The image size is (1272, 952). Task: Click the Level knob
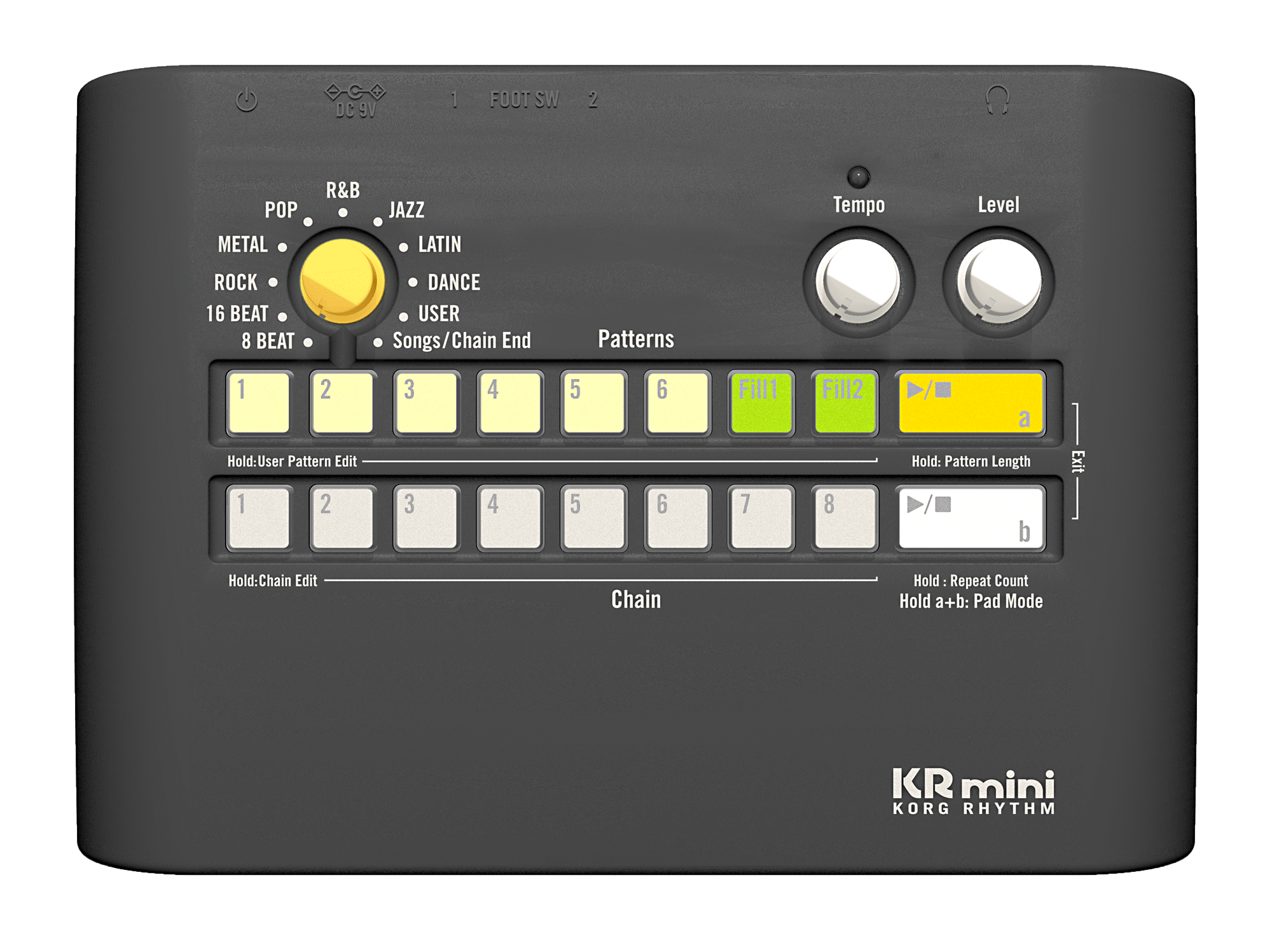(999, 282)
